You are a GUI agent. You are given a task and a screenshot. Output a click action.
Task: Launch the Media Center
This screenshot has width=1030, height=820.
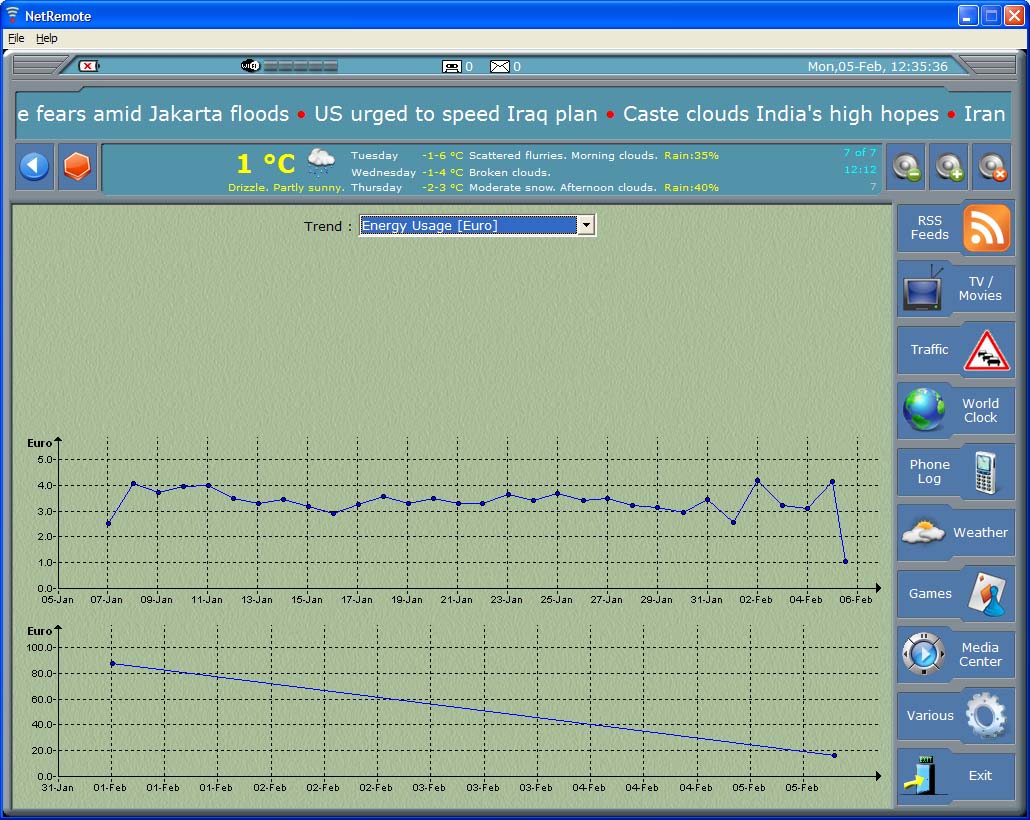coord(955,655)
